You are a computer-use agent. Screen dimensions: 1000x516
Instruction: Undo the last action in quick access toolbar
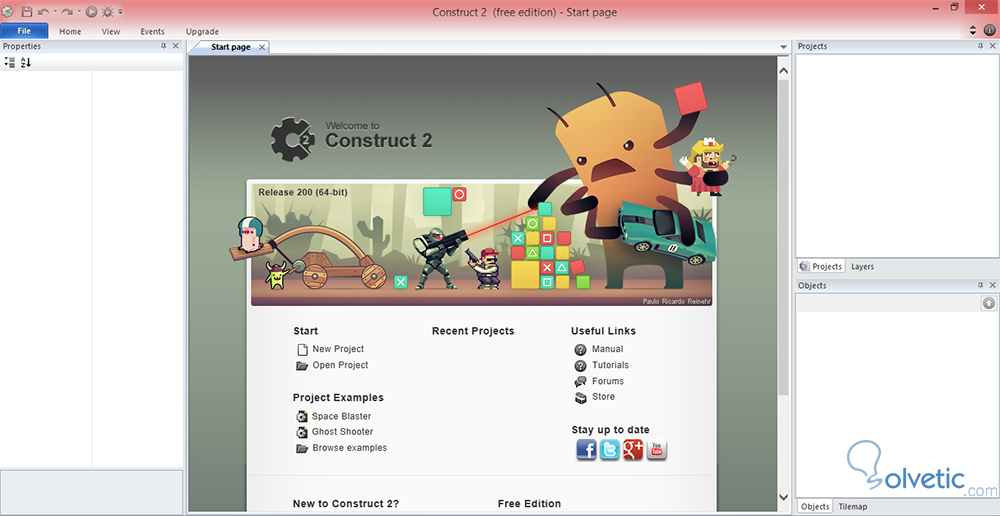(x=43, y=11)
